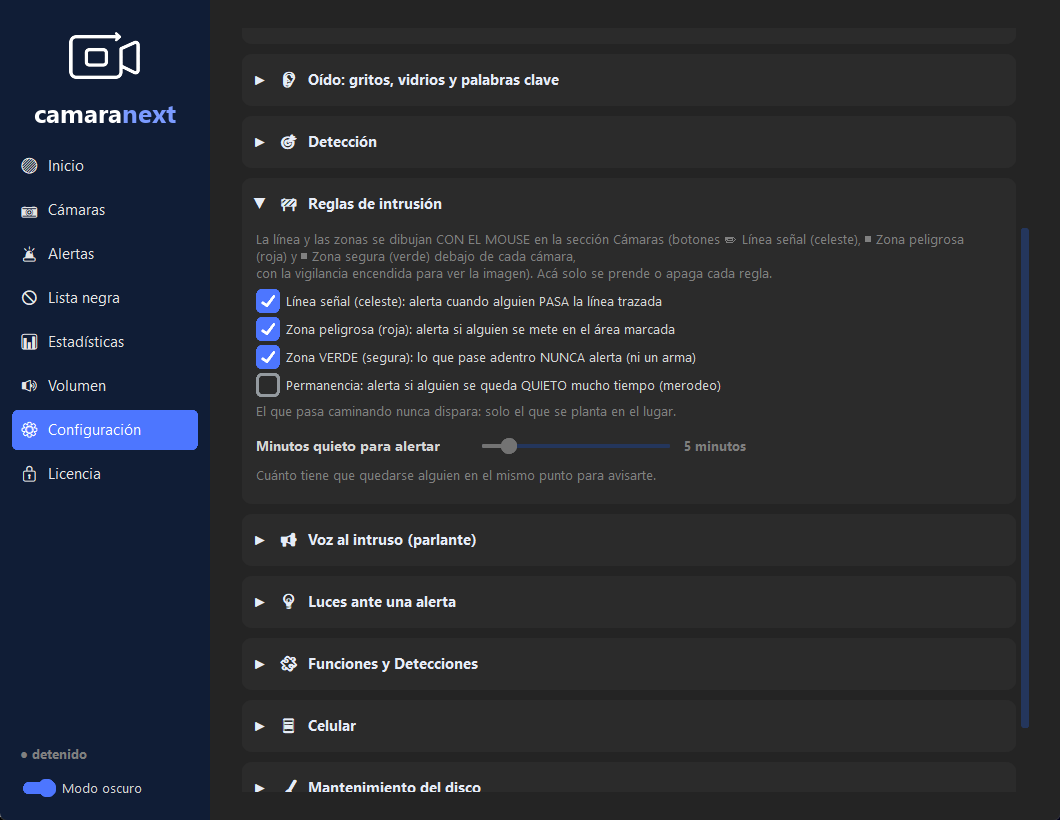Click the 'Detección' section heading

pos(342,142)
